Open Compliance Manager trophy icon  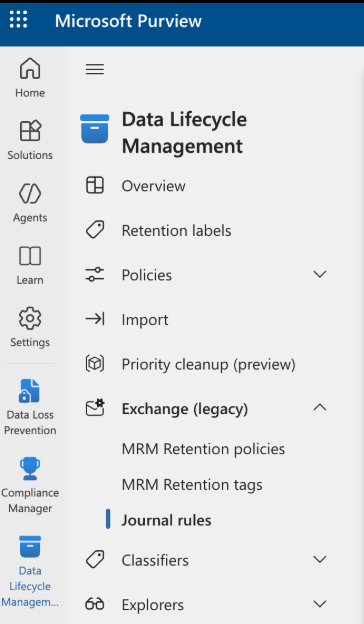pos(30,469)
